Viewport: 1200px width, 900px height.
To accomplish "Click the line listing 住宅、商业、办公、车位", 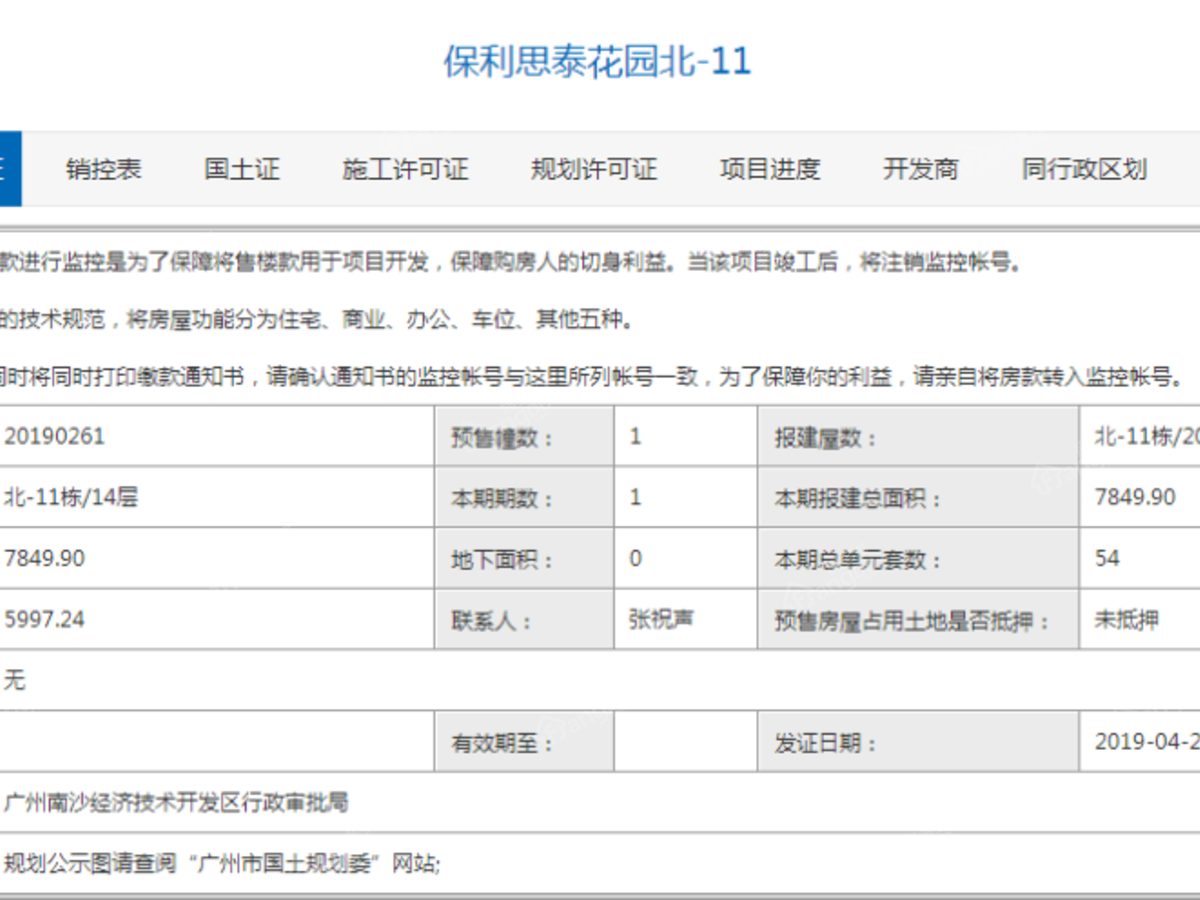I will click(x=317, y=320).
